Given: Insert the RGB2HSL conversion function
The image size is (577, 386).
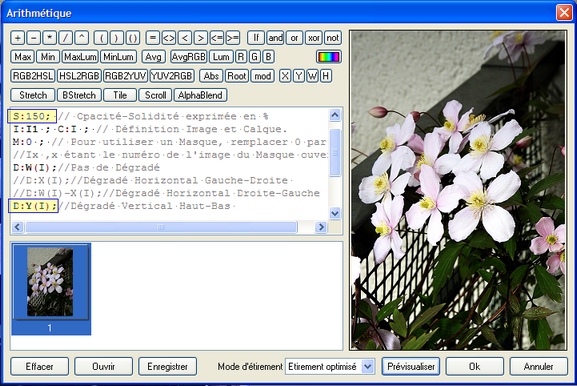Looking at the screenshot, I should (33, 76).
